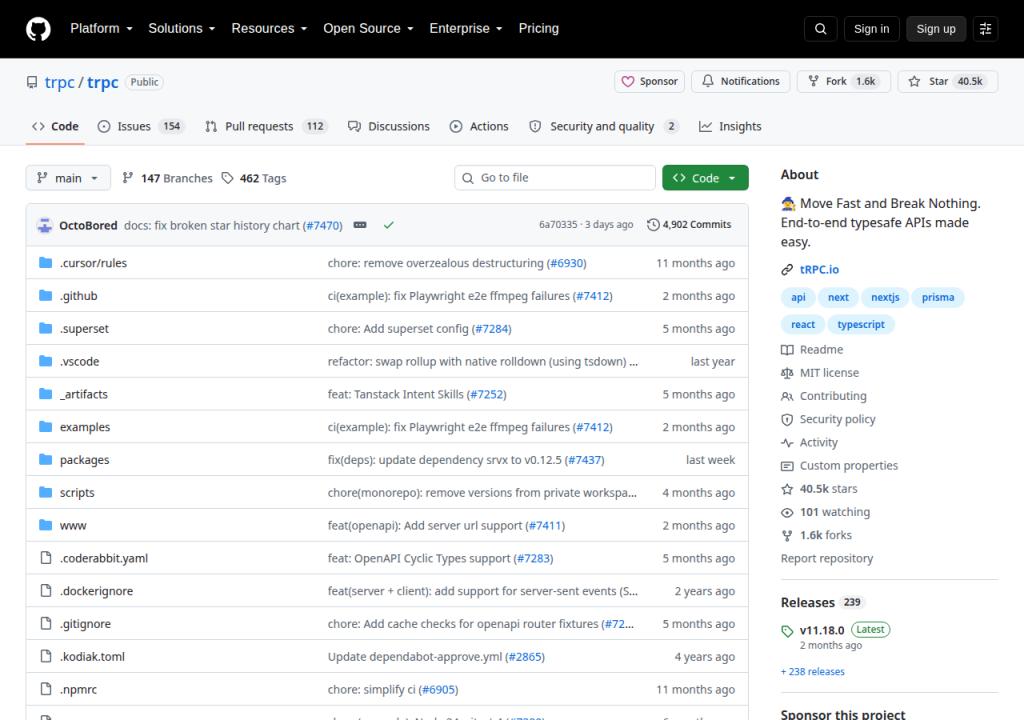This screenshot has width=1024, height=720.
Task: Open pull request #7470 link
Action: coord(323,225)
